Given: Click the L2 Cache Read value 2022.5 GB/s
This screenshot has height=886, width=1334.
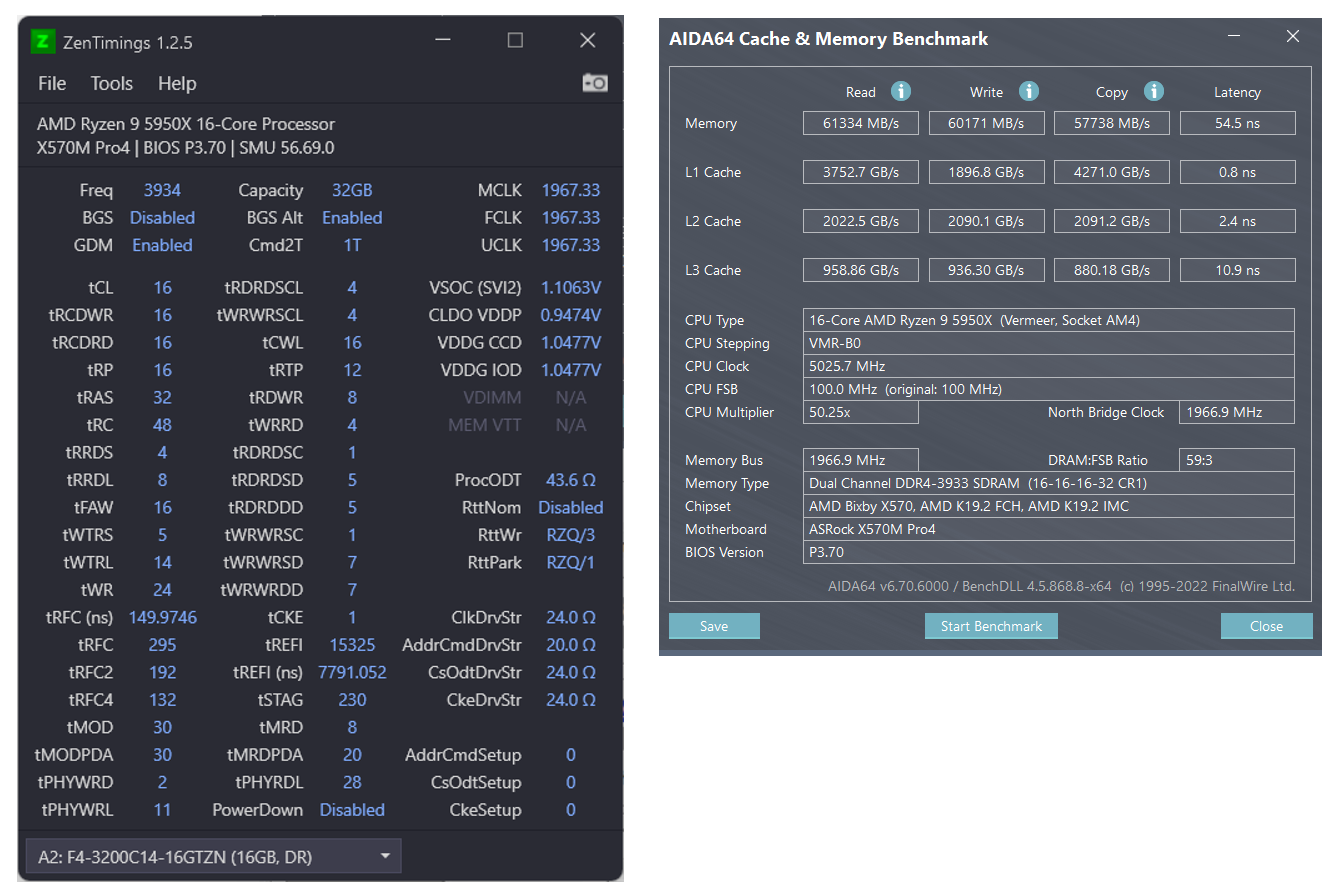Looking at the screenshot, I should point(861,221).
